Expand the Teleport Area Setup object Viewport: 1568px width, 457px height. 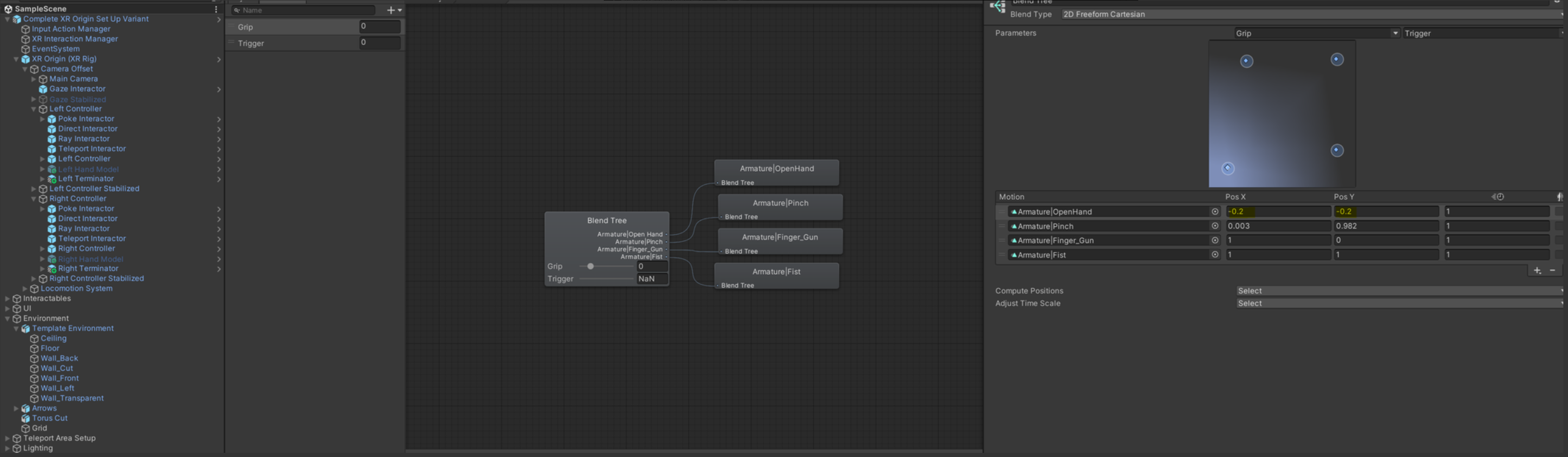(x=7, y=438)
